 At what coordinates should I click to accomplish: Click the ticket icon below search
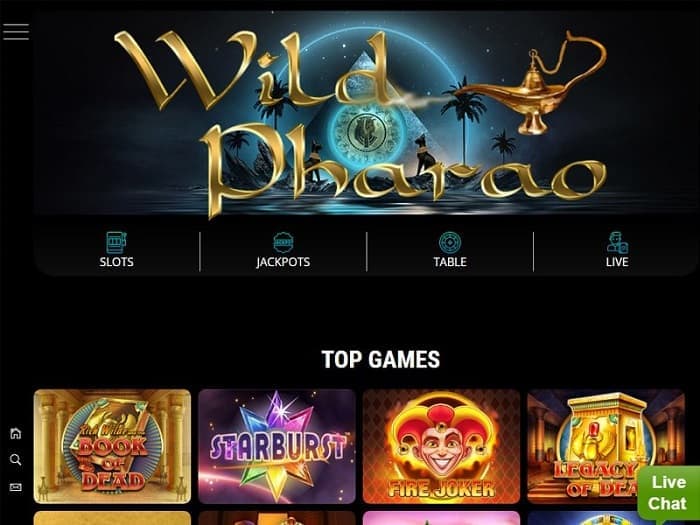coord(16,487)
